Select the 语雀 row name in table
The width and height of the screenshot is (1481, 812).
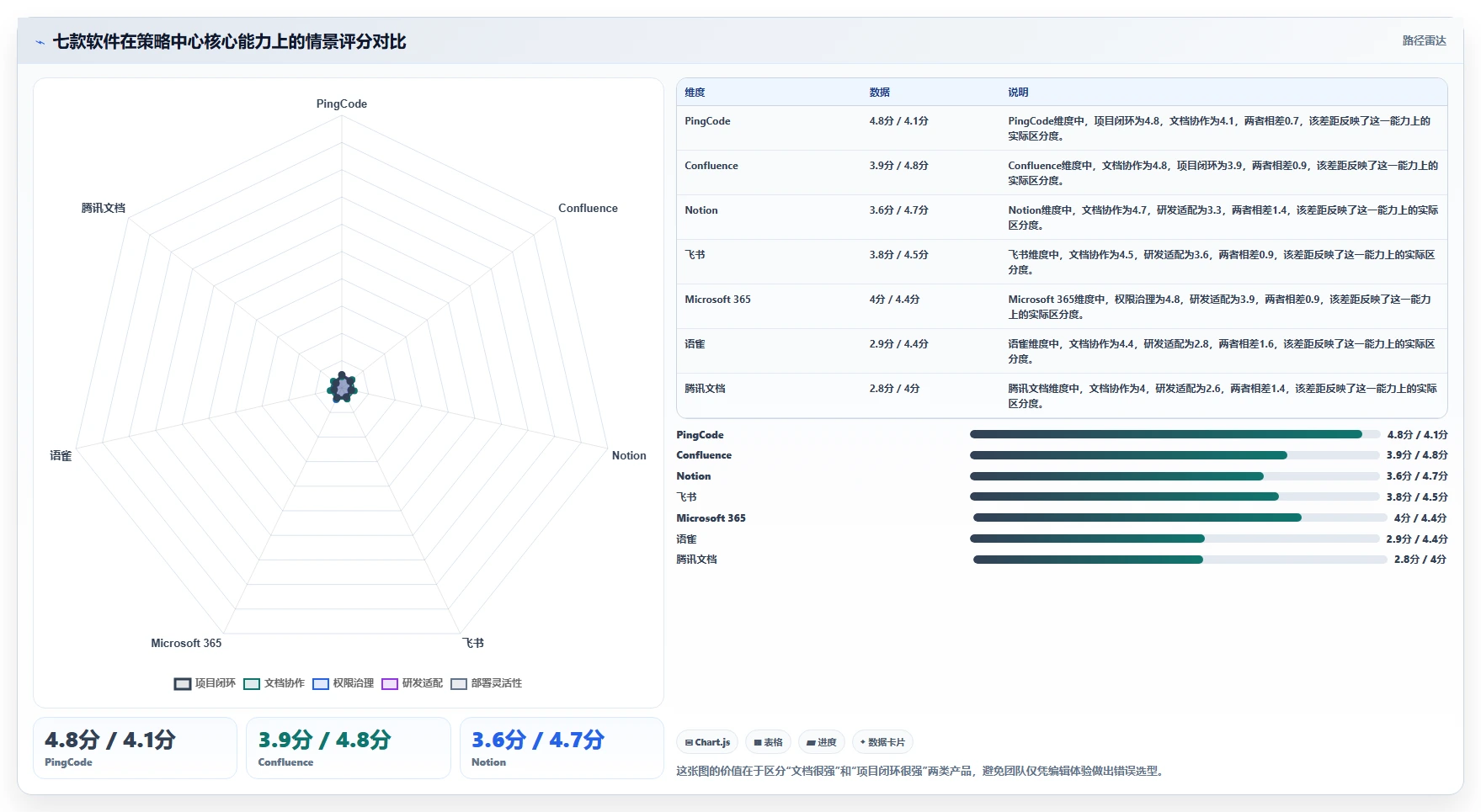tap(695, 344)
